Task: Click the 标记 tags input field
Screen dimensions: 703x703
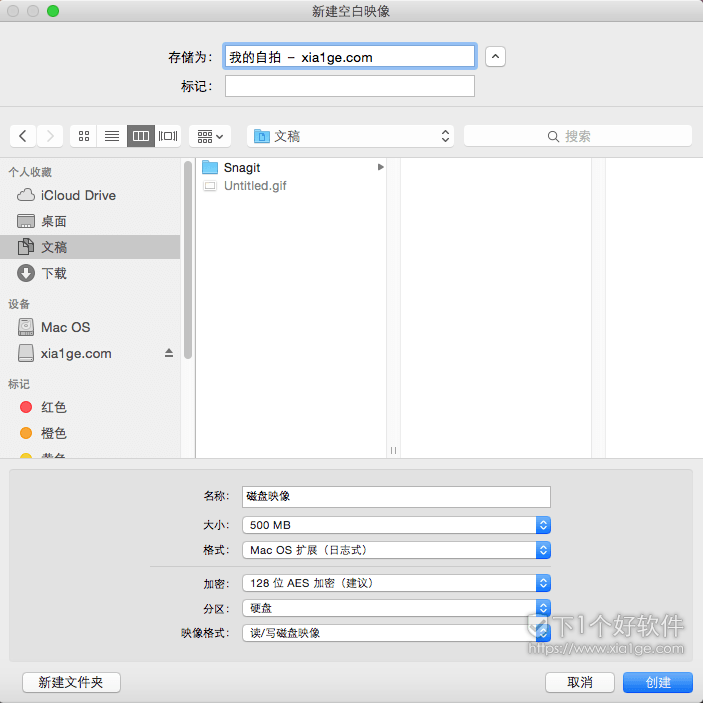Action: coord(349,87)
